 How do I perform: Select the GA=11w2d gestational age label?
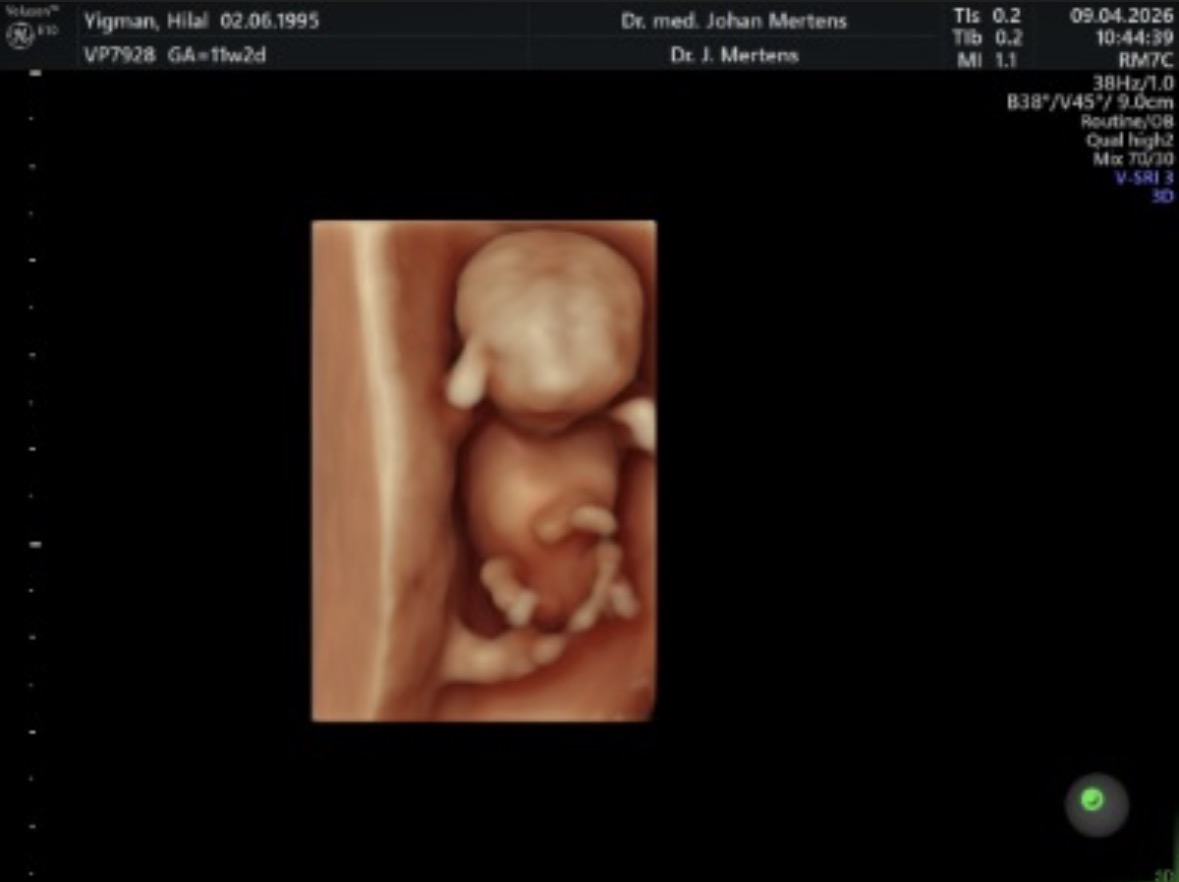click(217, 55)
